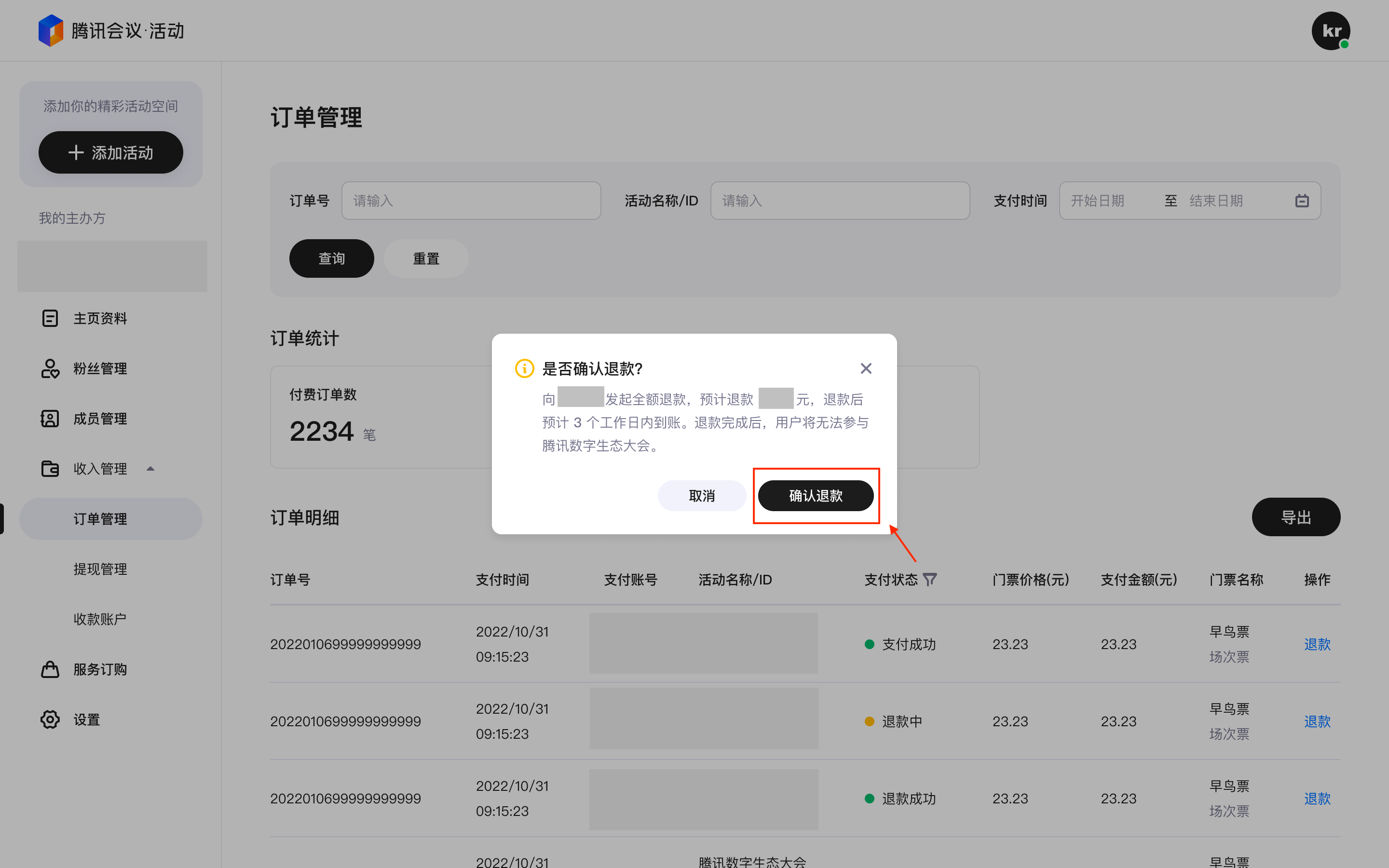Click the 主页资料 page icon
Image resolution: width=1389 pixels, height=868 pixels.
50,318
